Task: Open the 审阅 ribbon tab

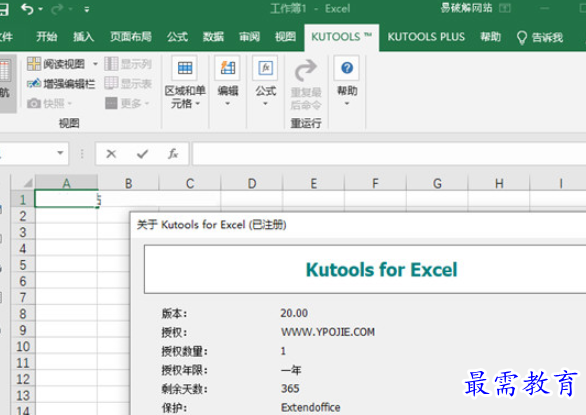Action: 249,37
